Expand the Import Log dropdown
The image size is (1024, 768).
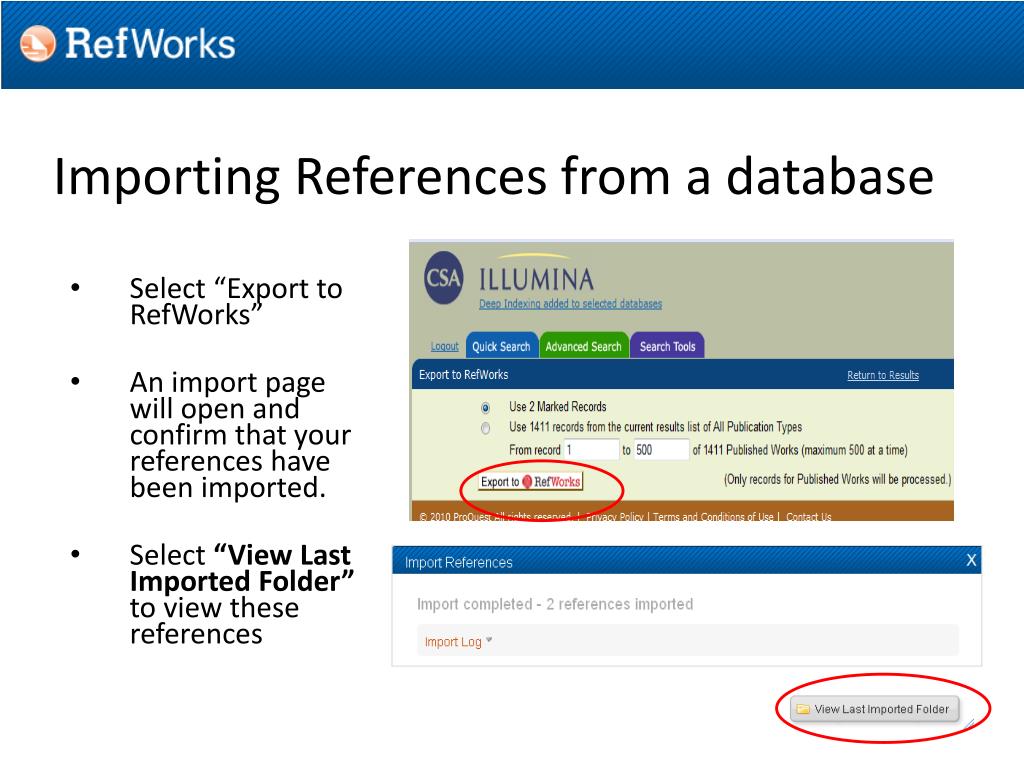coord(458,642)
